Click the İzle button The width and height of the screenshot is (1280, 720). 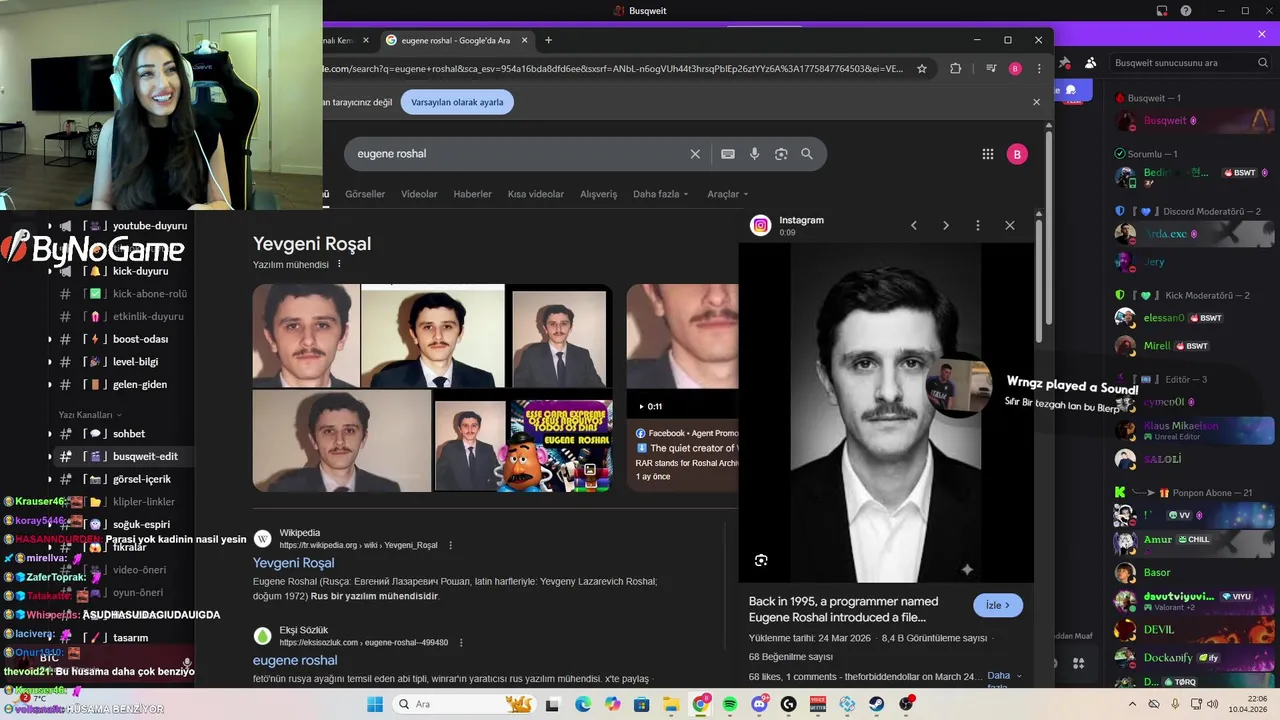tap(998, 605)
